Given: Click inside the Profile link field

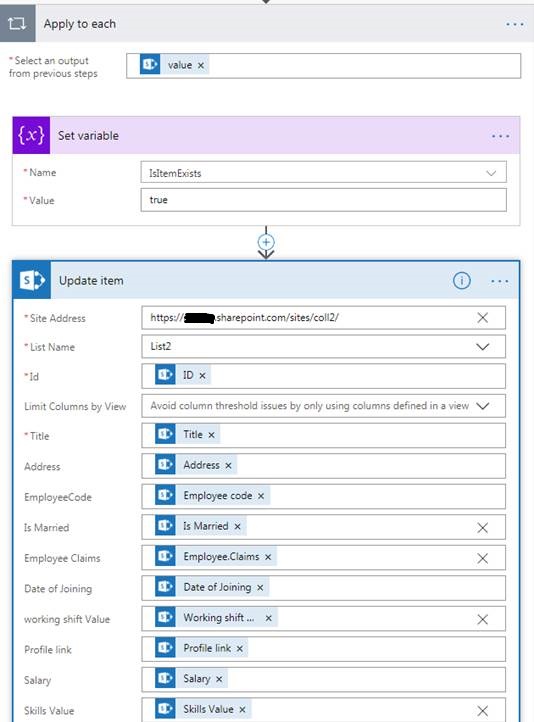Looking at the screenshot, I should click(x=323, y=649).
